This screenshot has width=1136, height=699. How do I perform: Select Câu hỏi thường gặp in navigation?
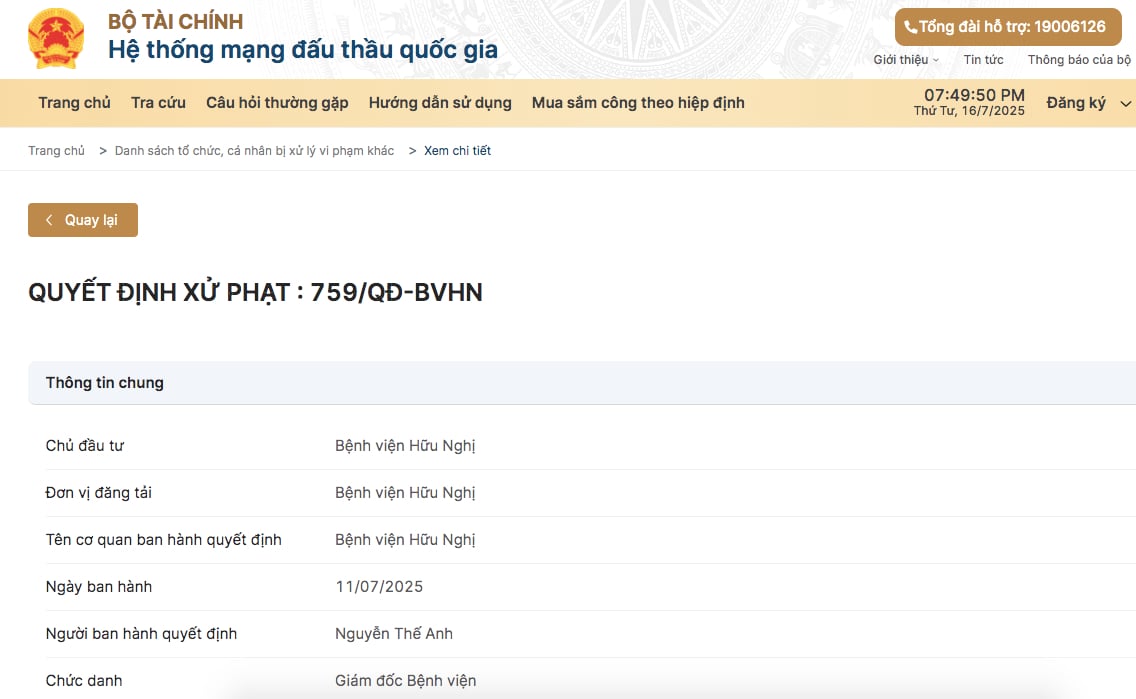(x=277, y=102)
